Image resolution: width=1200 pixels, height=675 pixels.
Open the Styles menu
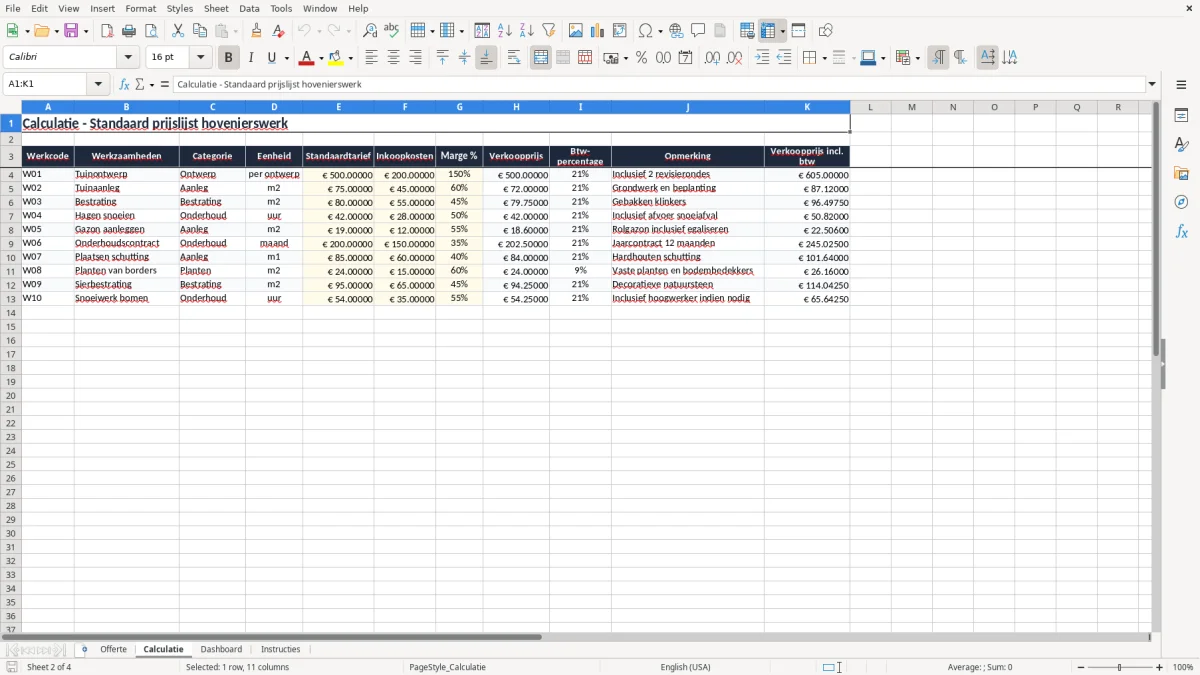point(180,8)
